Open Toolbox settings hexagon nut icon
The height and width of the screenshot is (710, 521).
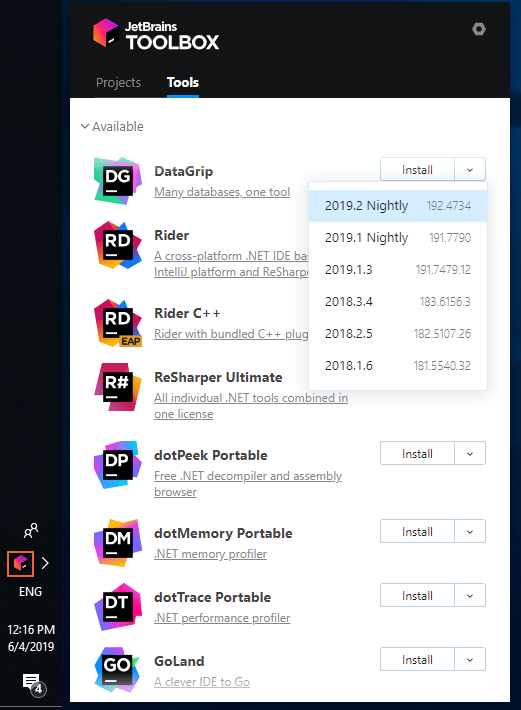click(478, 29)
